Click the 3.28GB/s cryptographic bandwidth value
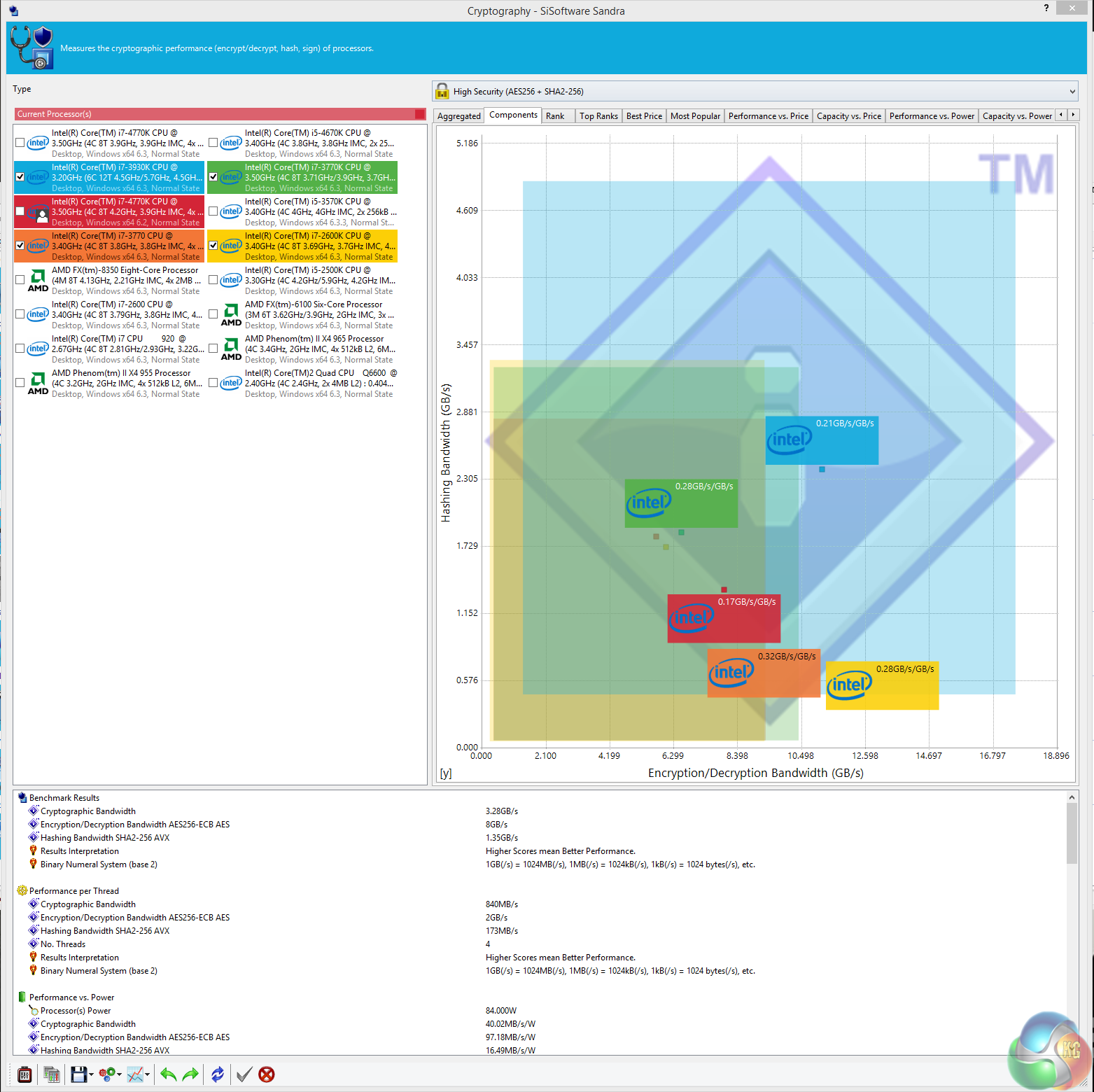The height and width of the screenshot is (1092, 1094). [x=502, y=811]
